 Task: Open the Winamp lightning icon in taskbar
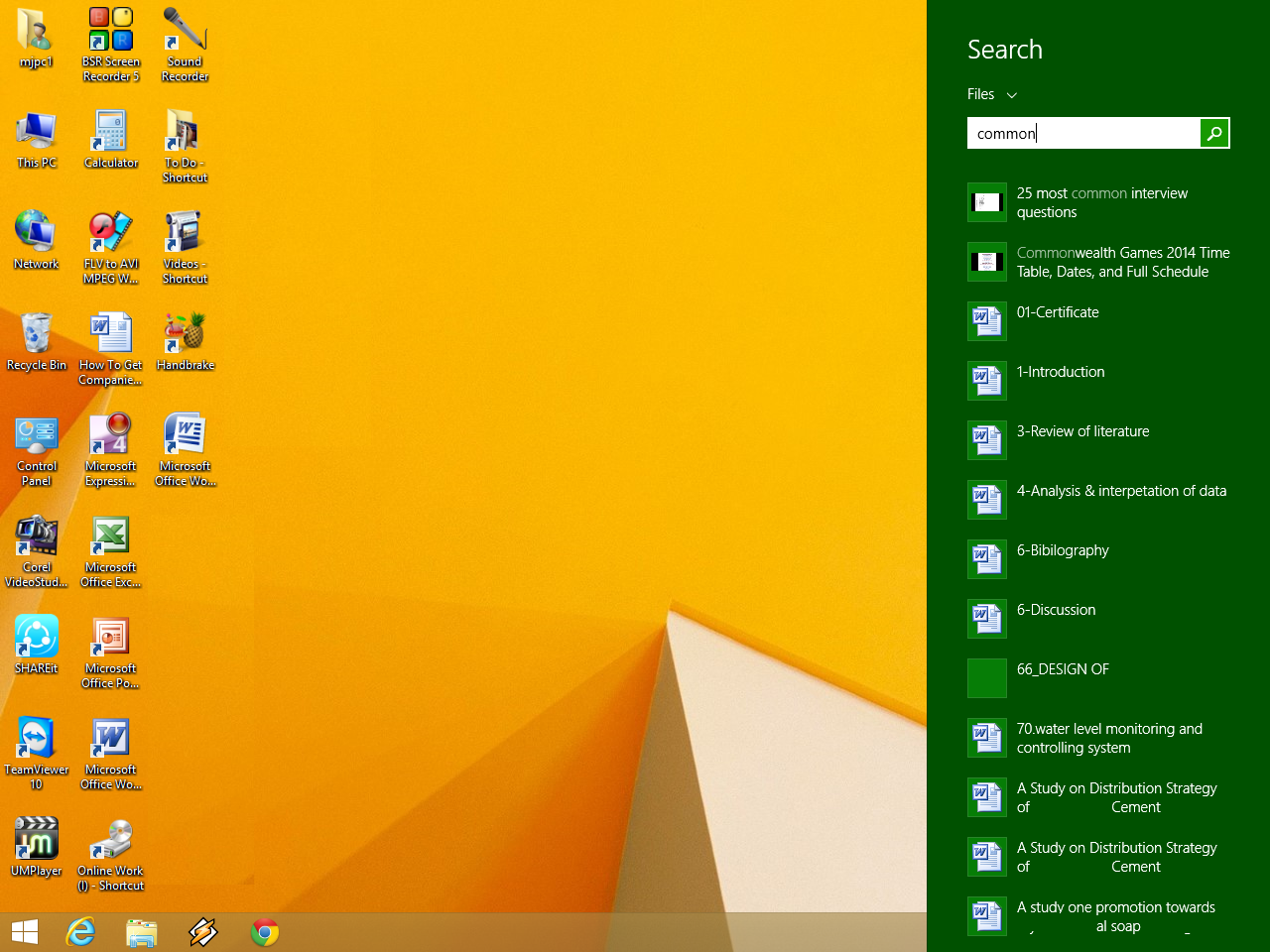203,932
